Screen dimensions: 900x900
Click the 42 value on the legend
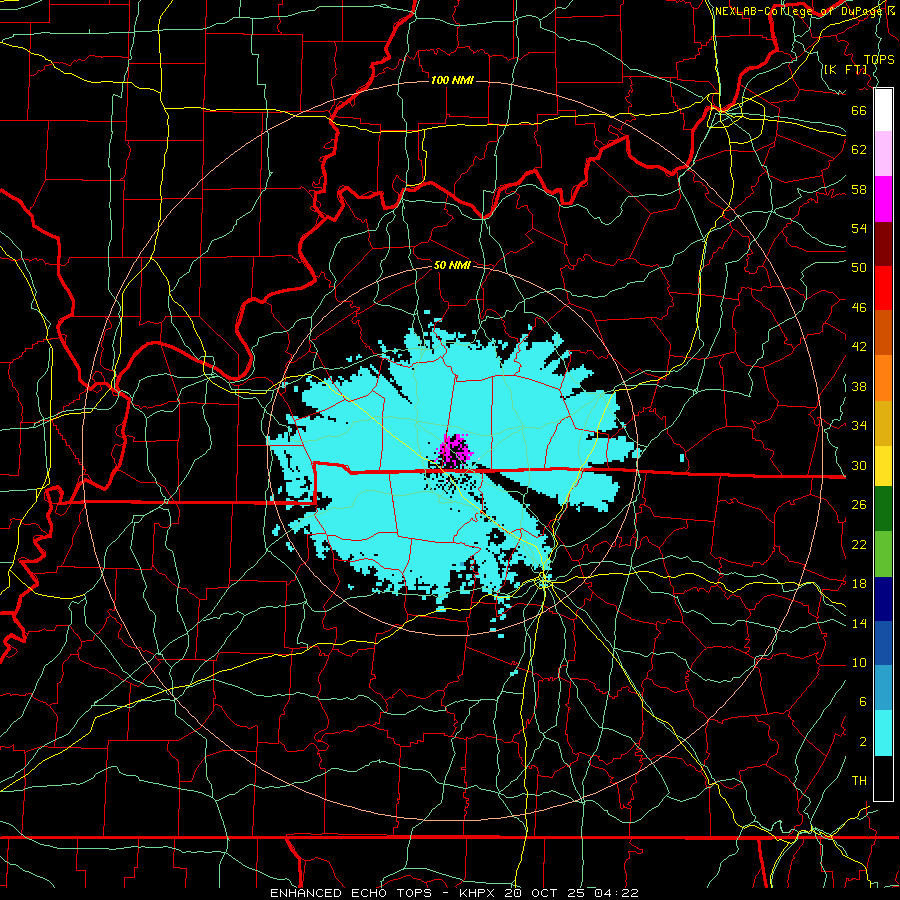(859, 346)
